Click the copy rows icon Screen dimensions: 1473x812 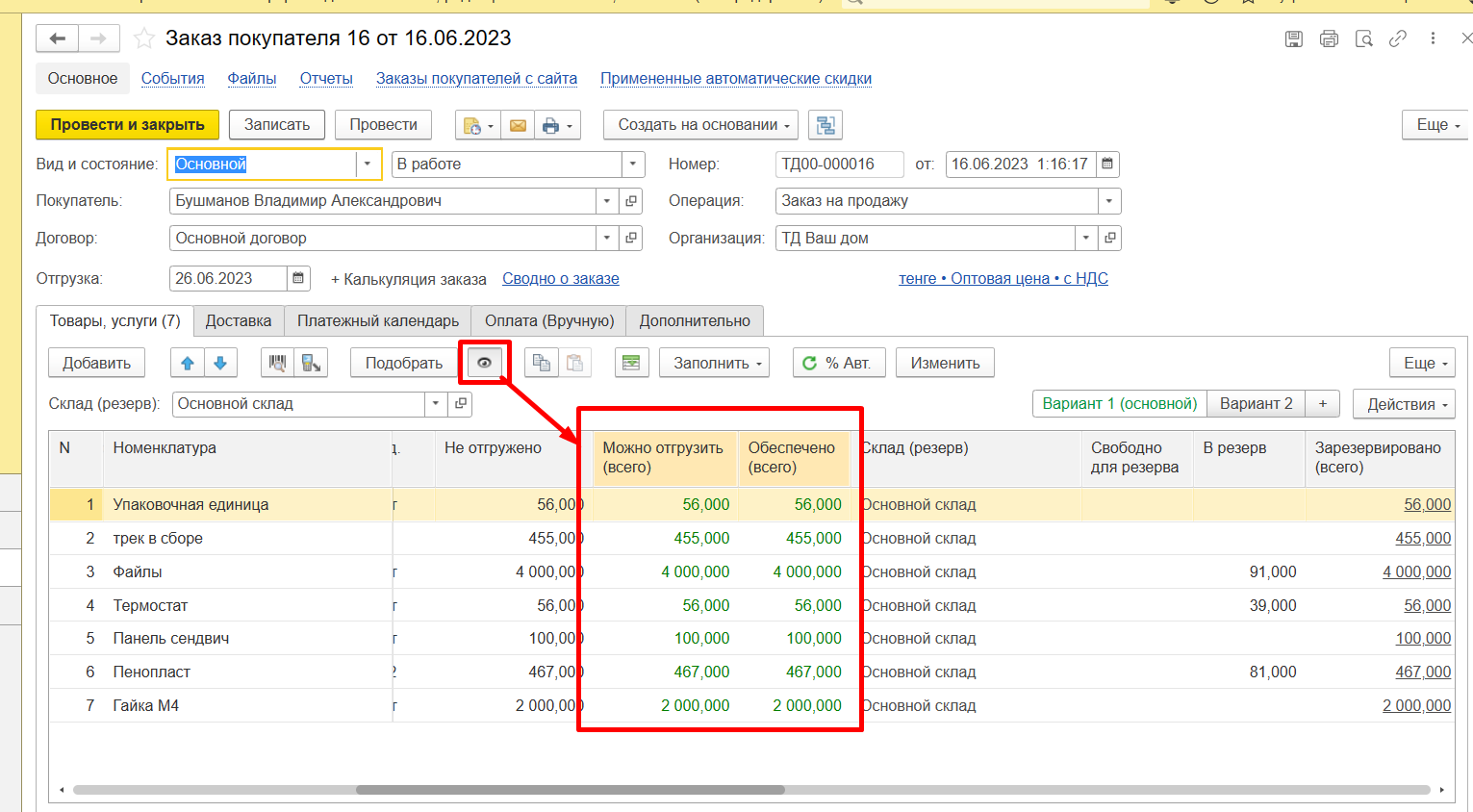(x=542, y=363)
